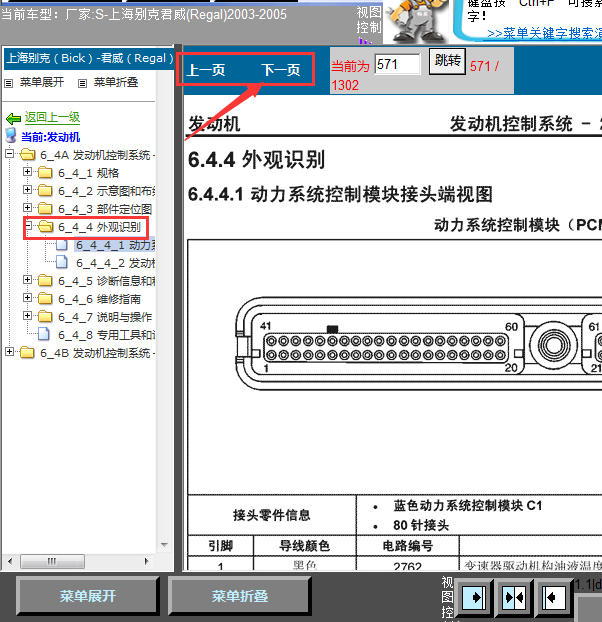The image size is (602, 622).
Task: Click folder icon of 6_4_5 诊断信息
Action: coord(45,281)
